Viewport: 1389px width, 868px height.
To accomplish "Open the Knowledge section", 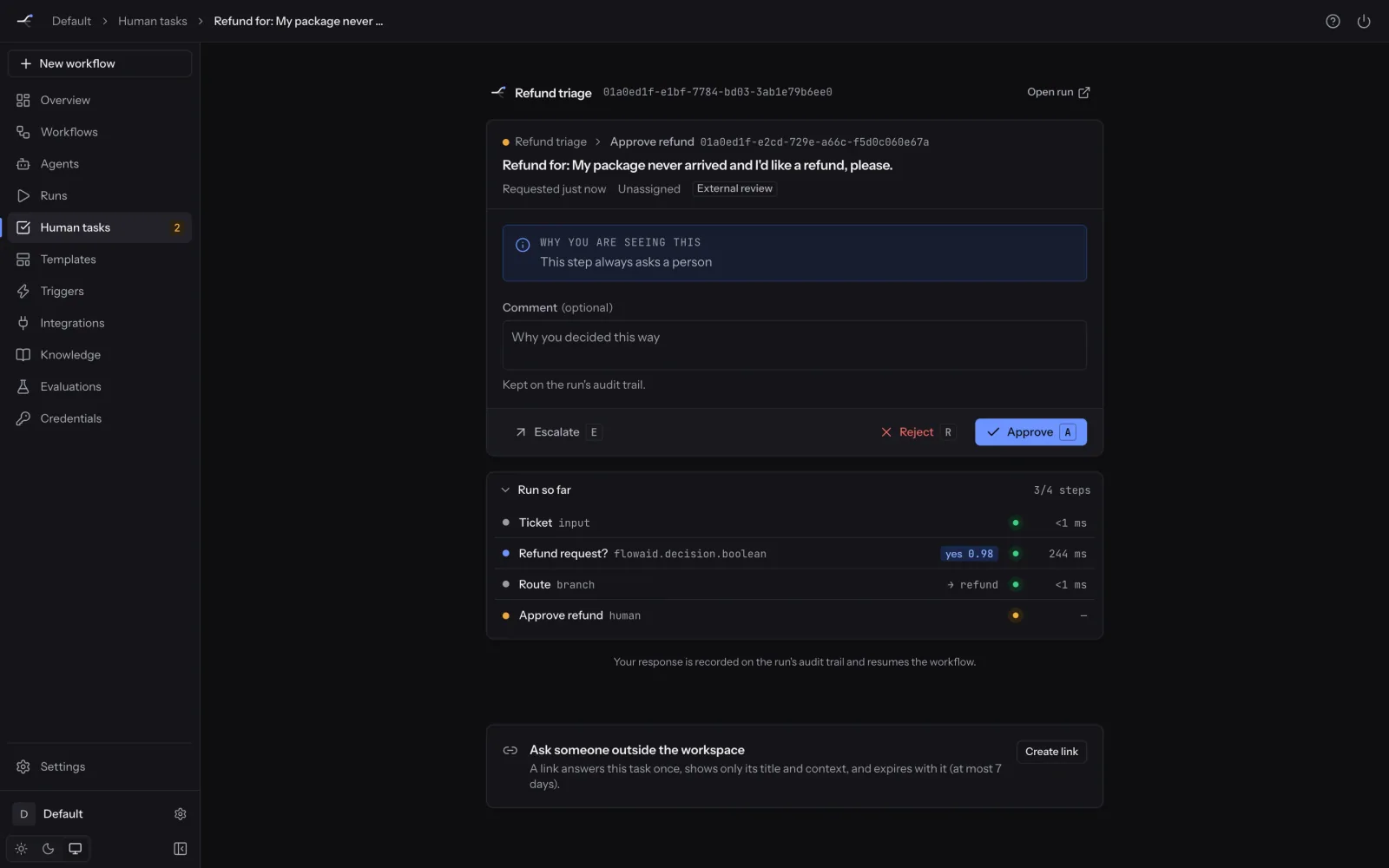I will 100,355.
